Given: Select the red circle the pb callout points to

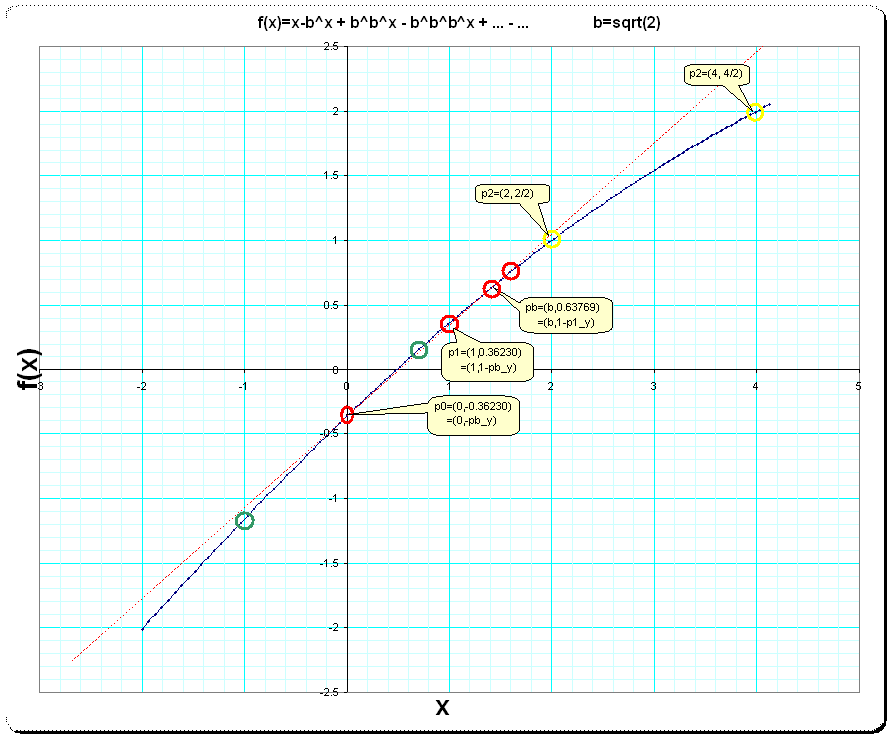Looking at the screenshot, I should pos(492,289).
